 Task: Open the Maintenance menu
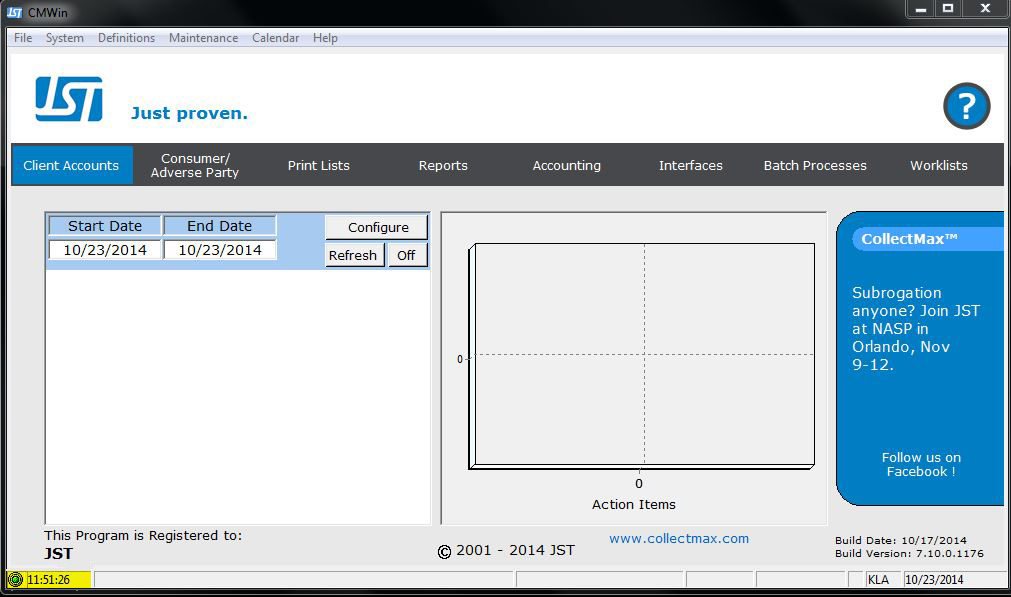pyautogui.click(x=203, y=38)
